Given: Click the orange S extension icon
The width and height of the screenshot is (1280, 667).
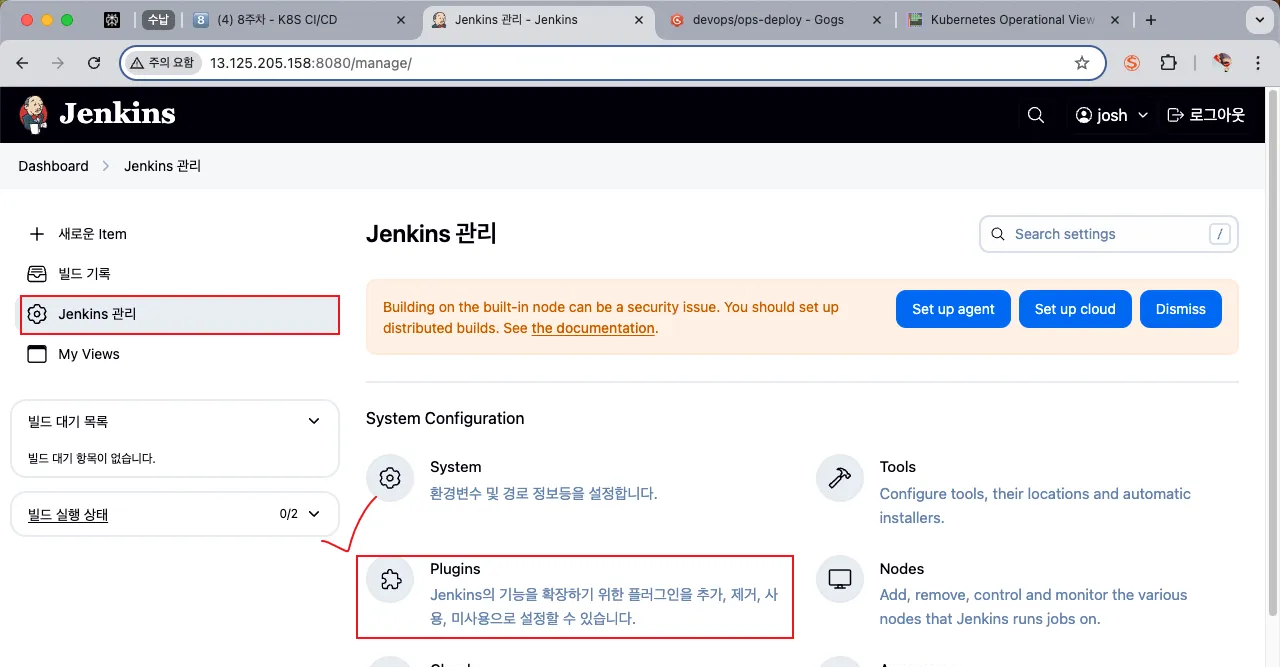Looking at the screenshot, I should coord(1132,63).
